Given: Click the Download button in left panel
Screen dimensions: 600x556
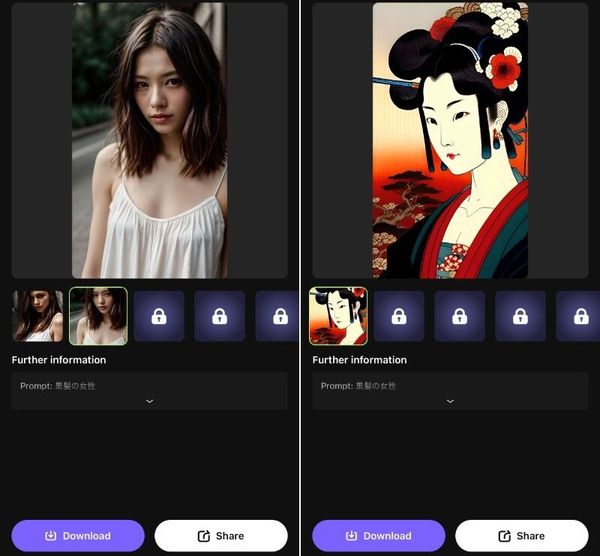Looking at the screenshot, I should [x=78, y=535].
